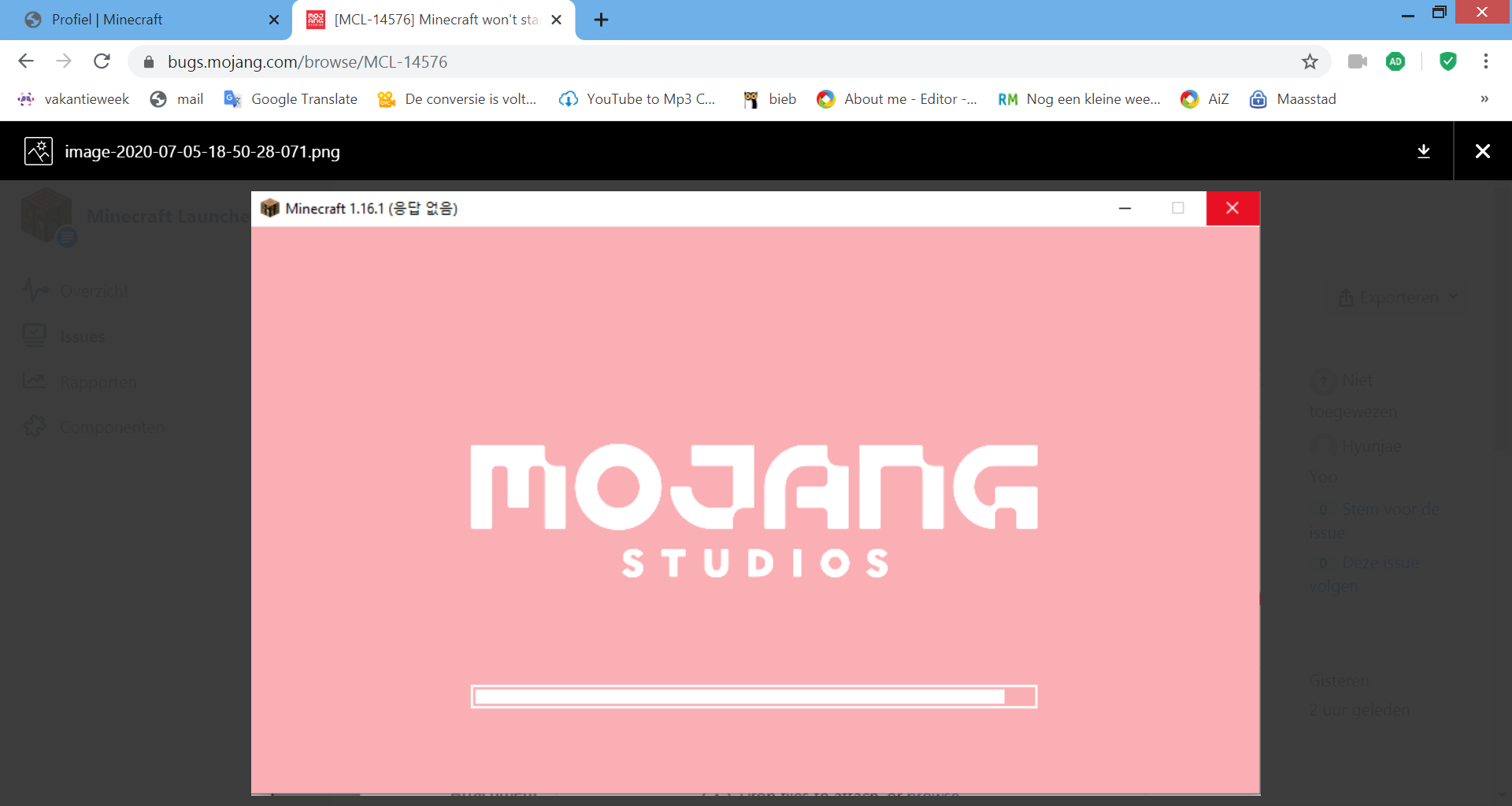The height and width of the screenshot is (806, 1512).
Task: Reload the current page
Action: (x=102, y=61)
